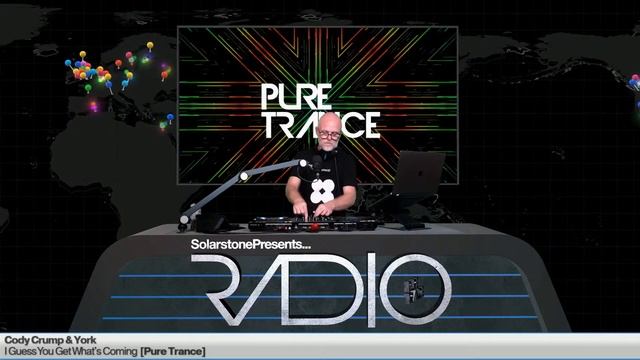The image size is (640, 360).
Task: Click the [Pure Trance] label tag
Action: point(173,351)
